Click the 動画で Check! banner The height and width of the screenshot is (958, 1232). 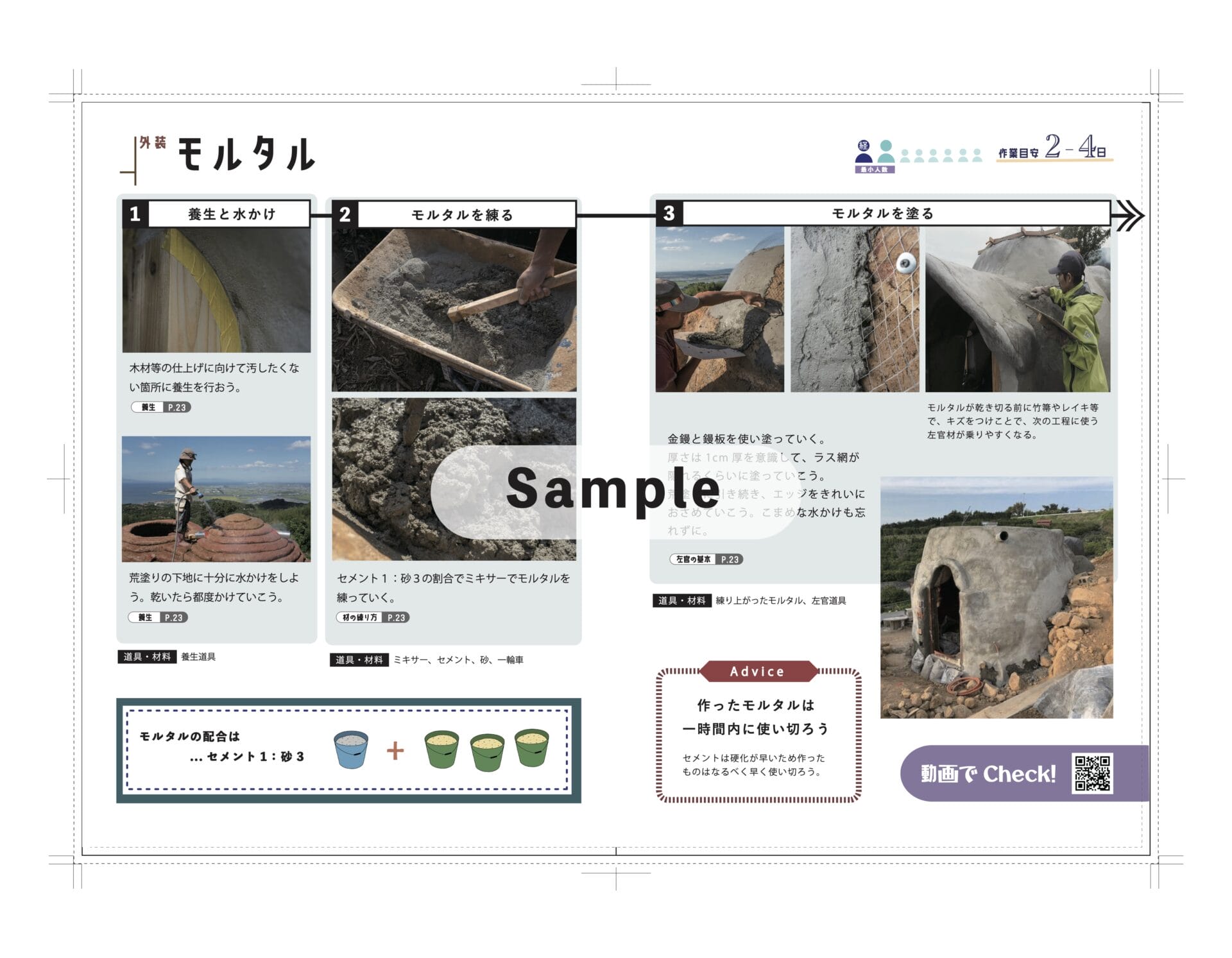(x=988, y=774)
